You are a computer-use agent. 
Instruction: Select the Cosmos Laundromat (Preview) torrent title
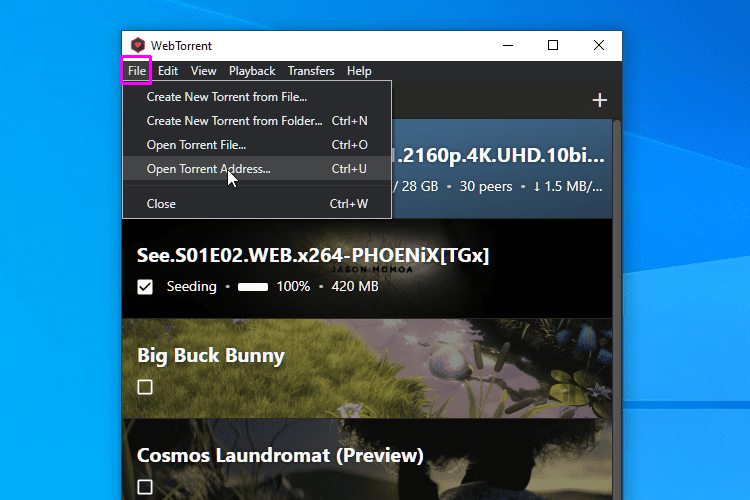280,456
